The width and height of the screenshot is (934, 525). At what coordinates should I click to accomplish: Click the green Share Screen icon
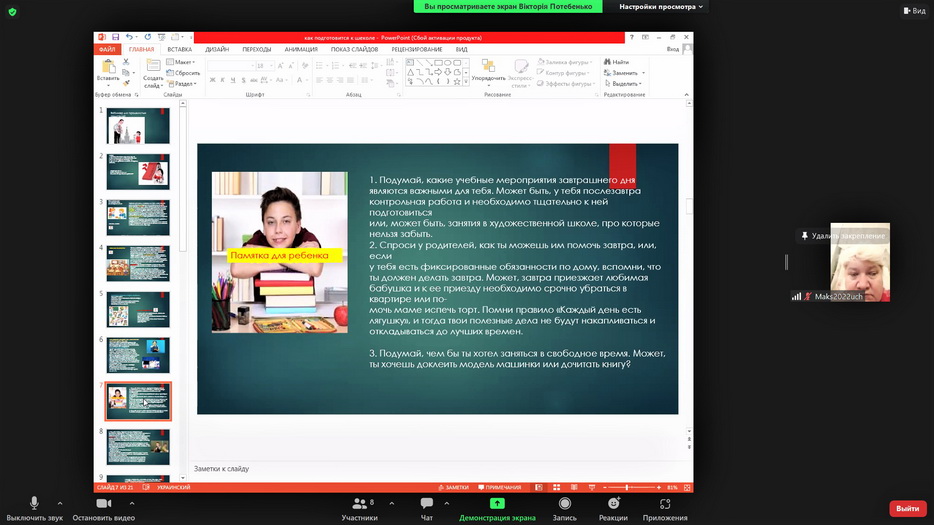497,503
